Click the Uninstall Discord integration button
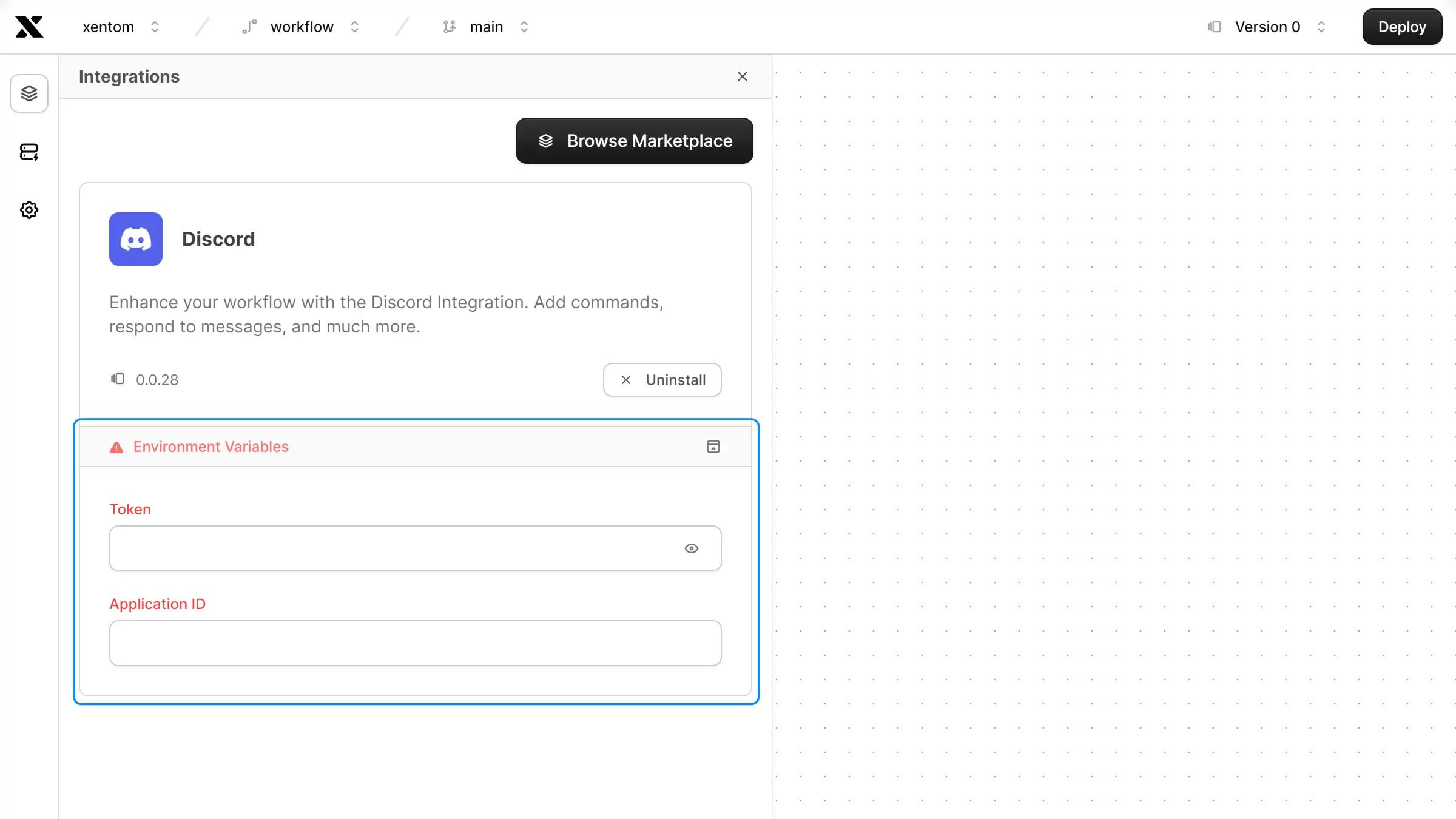This screenshot has width=1456, height=819. [x=662, y=379]
